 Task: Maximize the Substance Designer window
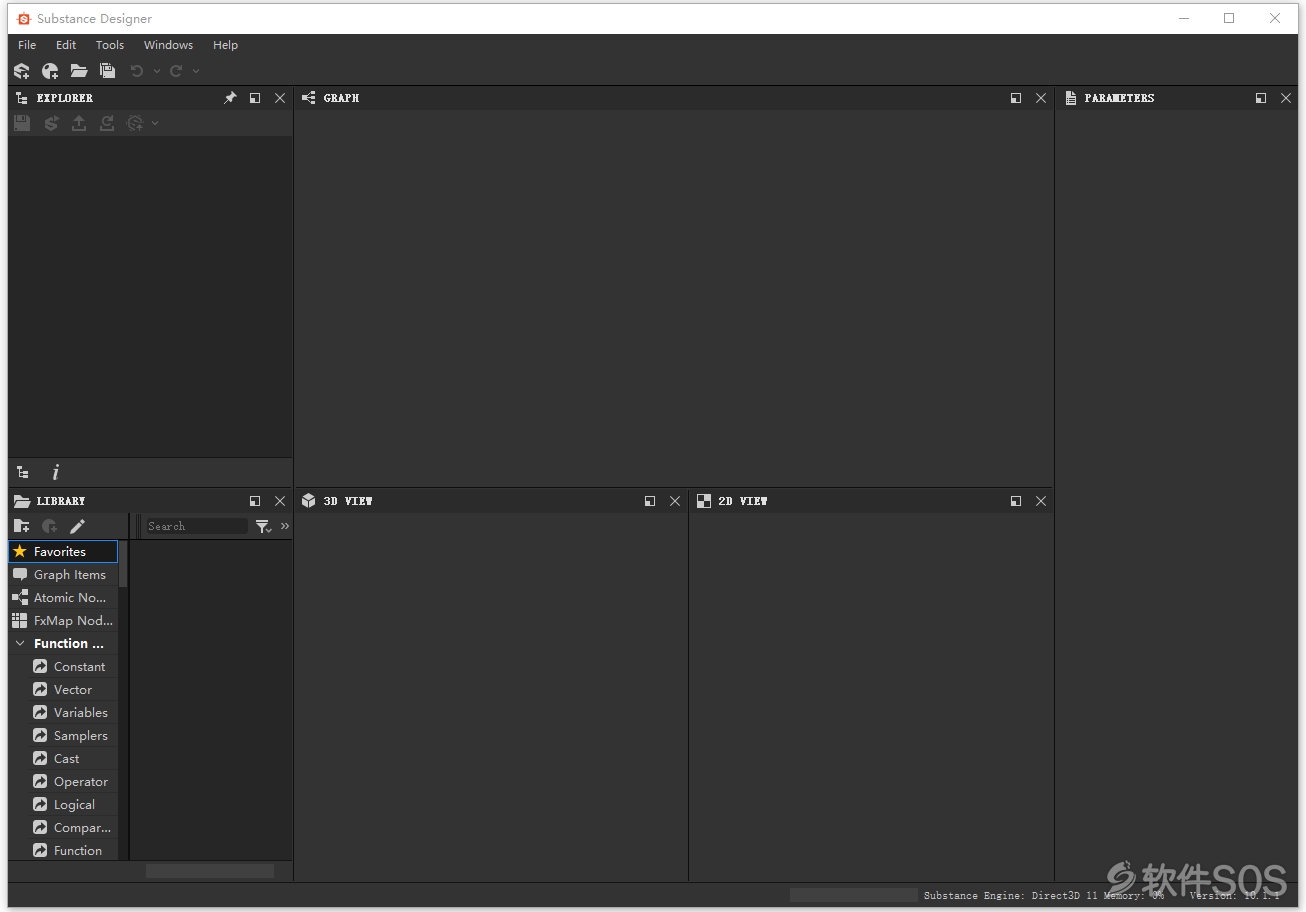pyautogui.click(x=1229, y=18)
